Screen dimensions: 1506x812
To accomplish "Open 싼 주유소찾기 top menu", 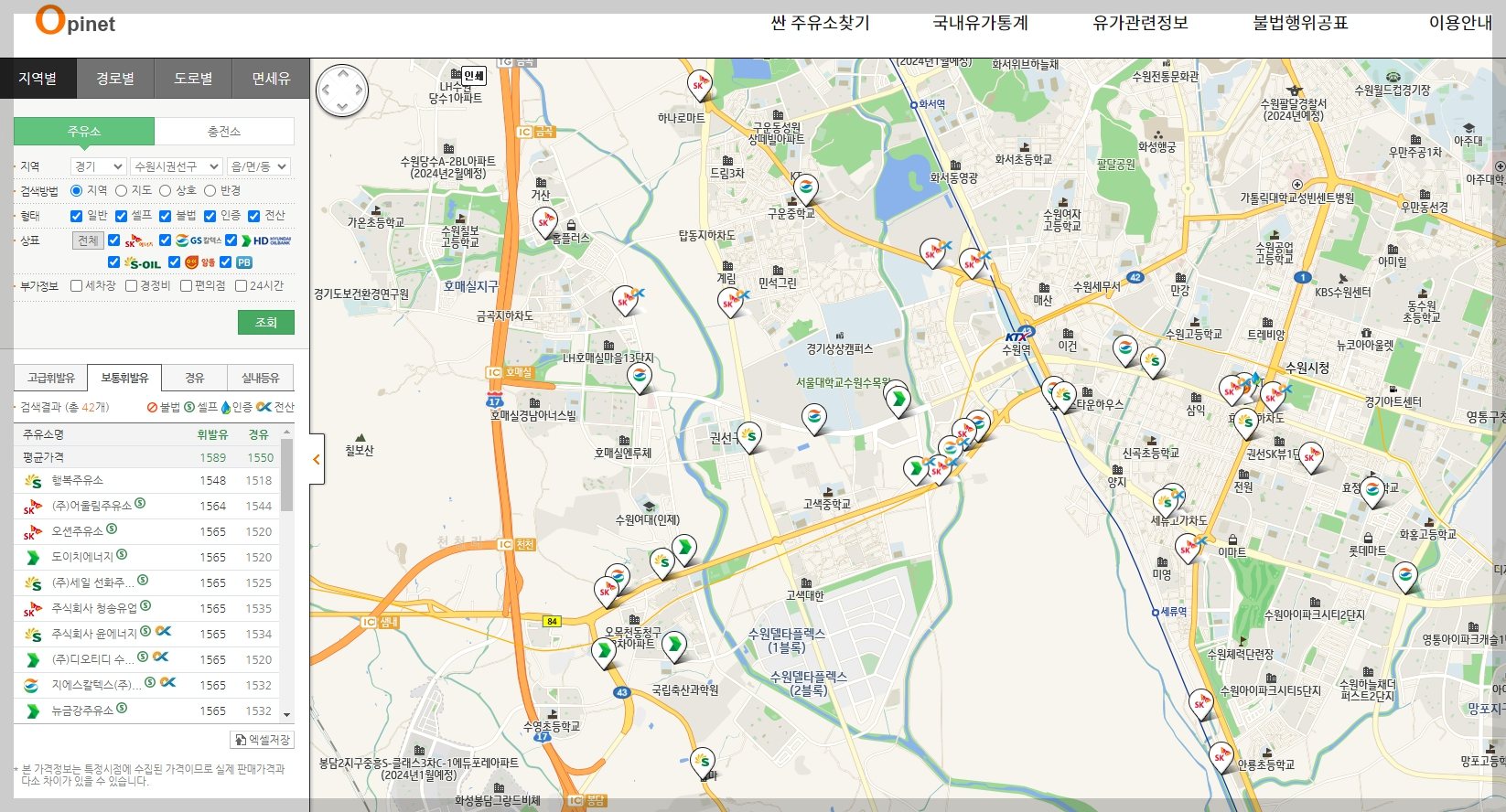I will pos(820,23).
